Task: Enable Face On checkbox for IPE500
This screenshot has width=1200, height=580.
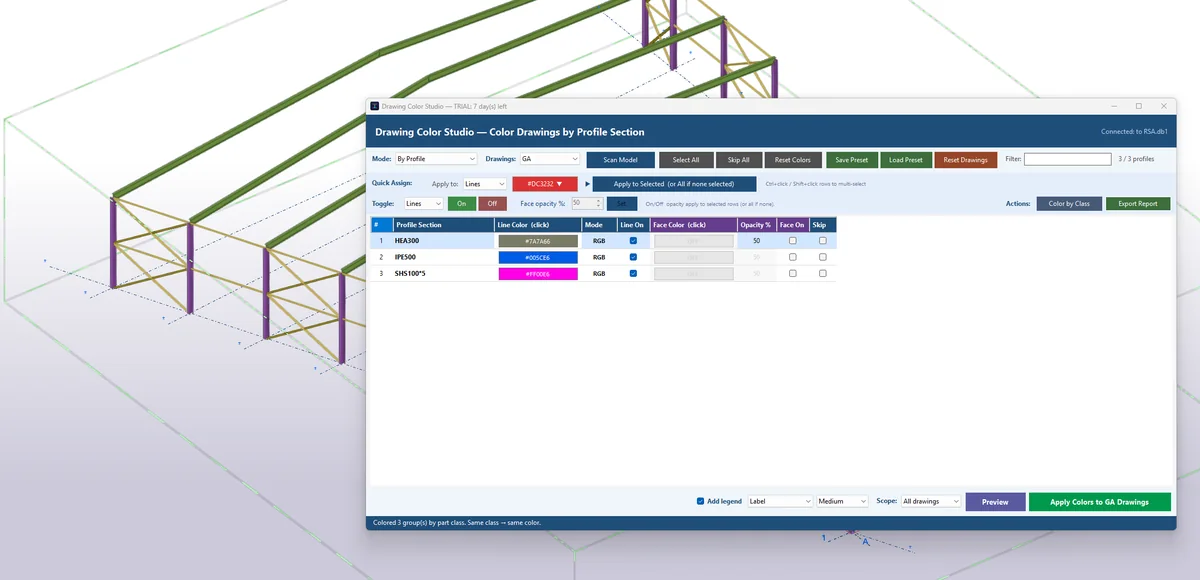Action: point(792,257)
